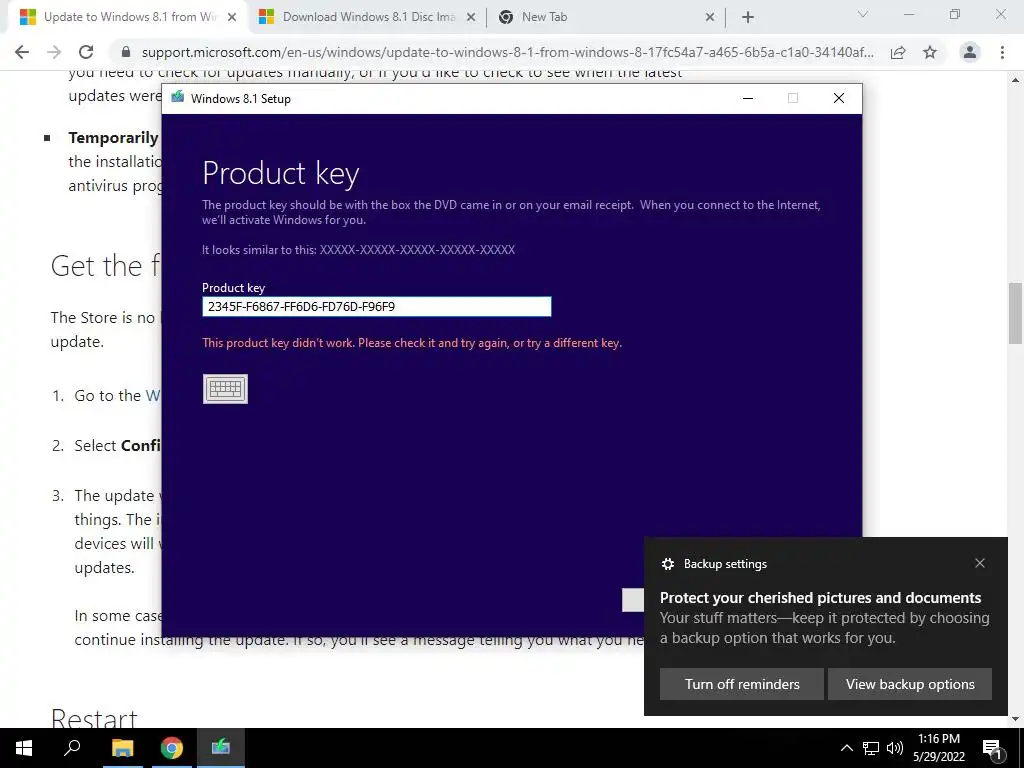This screenshot has height=768, width=1024.
Task: Open the on-screen keyboard in Setup
Action: (x=225, y=389)
